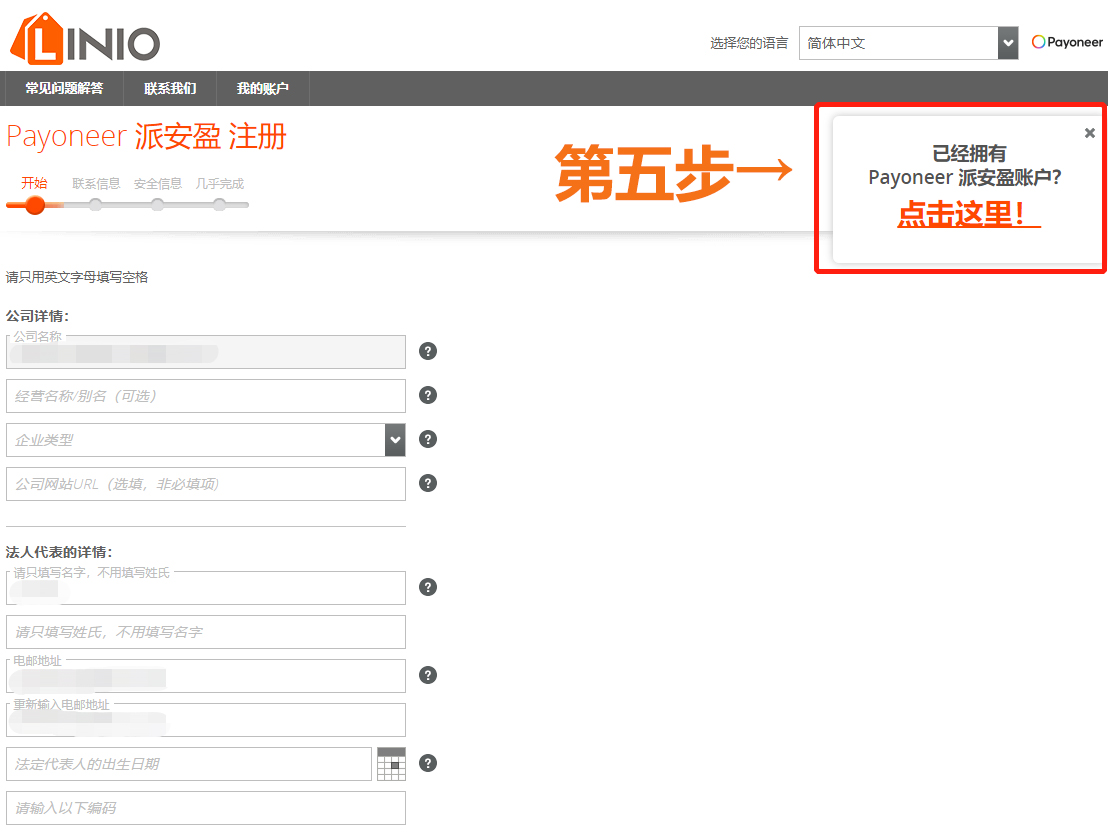Click the 公司详情: section heading
The height and width of the screenshot is (835, 1108).
click(x=37, y=316)
